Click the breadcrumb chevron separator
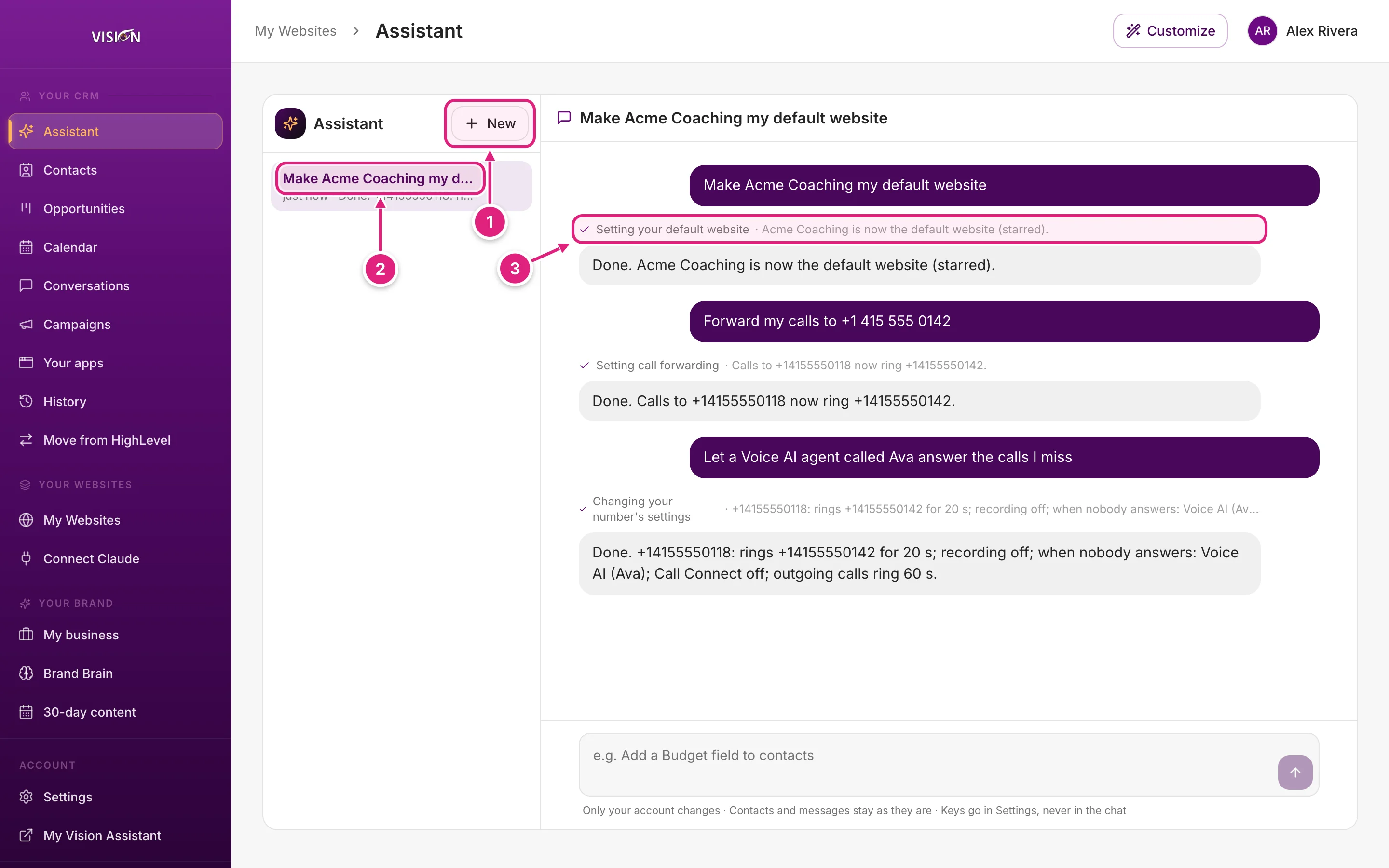This screenshot has height=868, width=1389. click(356, 31)
